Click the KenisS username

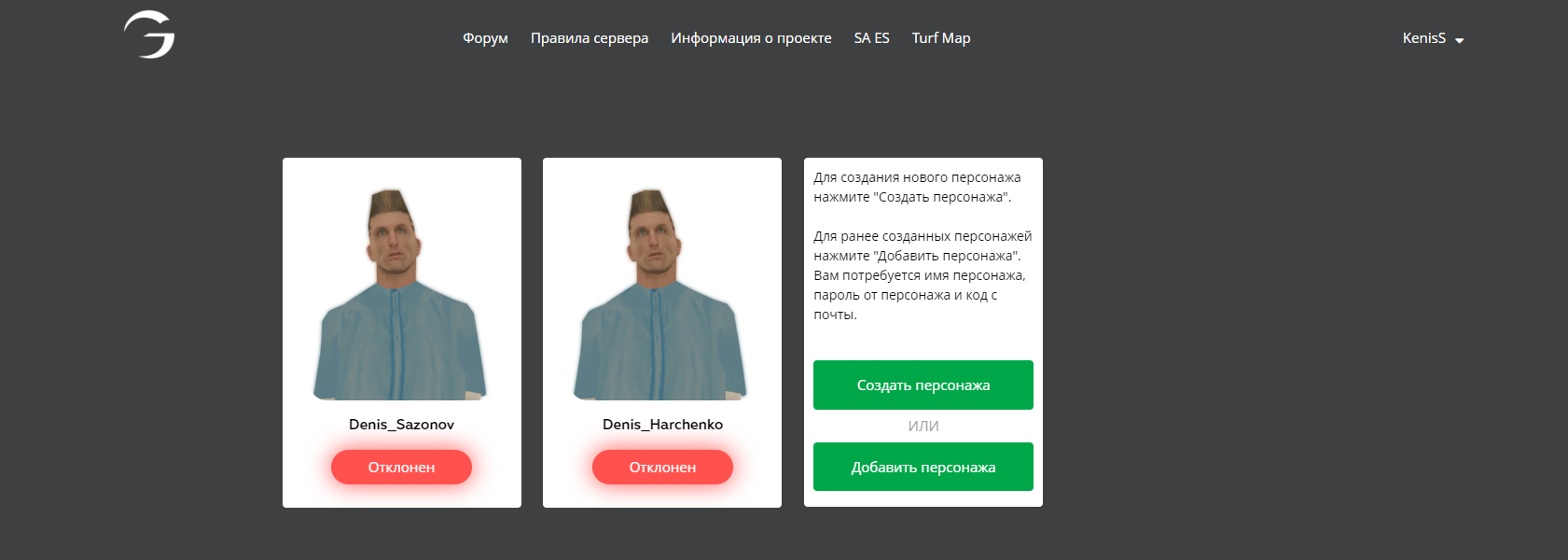[1423, 38]
